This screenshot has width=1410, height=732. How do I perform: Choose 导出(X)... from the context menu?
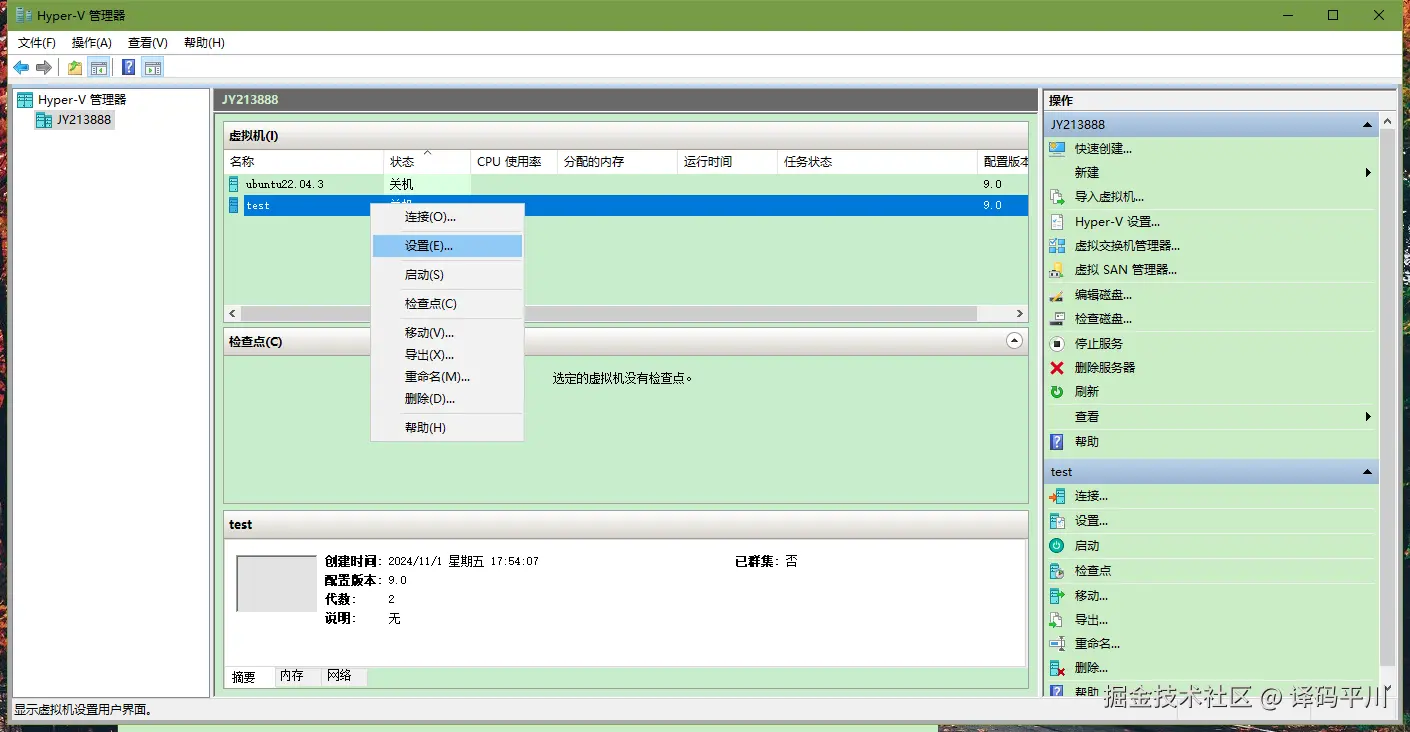tap(447, 354)
